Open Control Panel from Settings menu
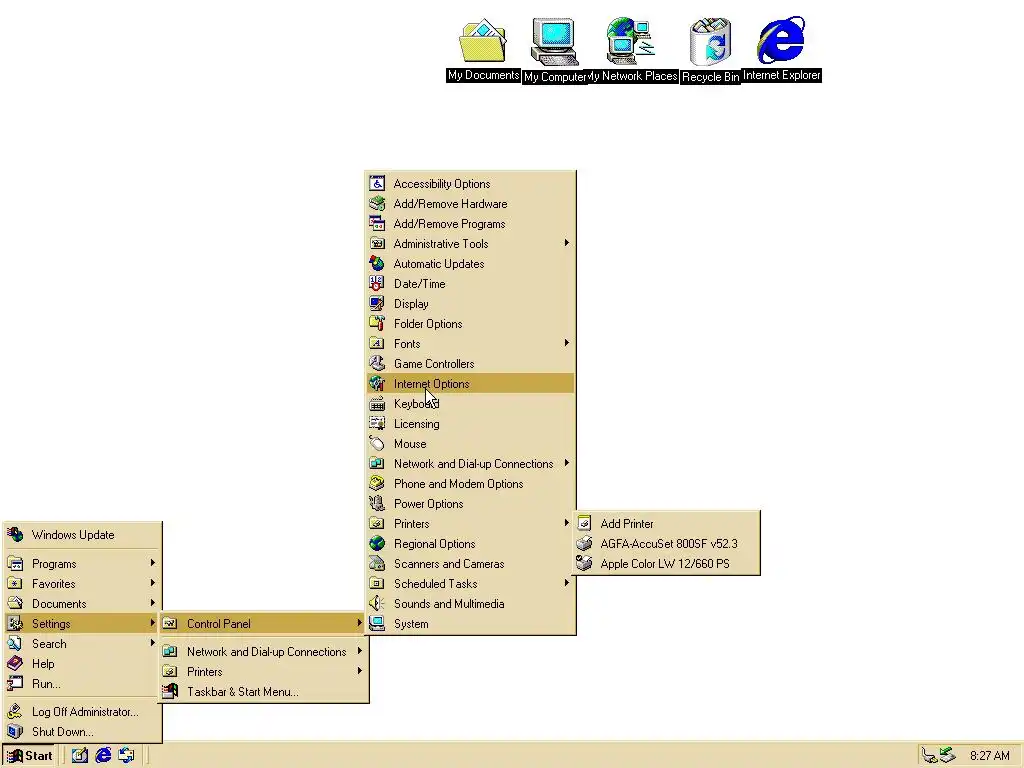Viewport: 1024px width, 768px height. [263, 624]
